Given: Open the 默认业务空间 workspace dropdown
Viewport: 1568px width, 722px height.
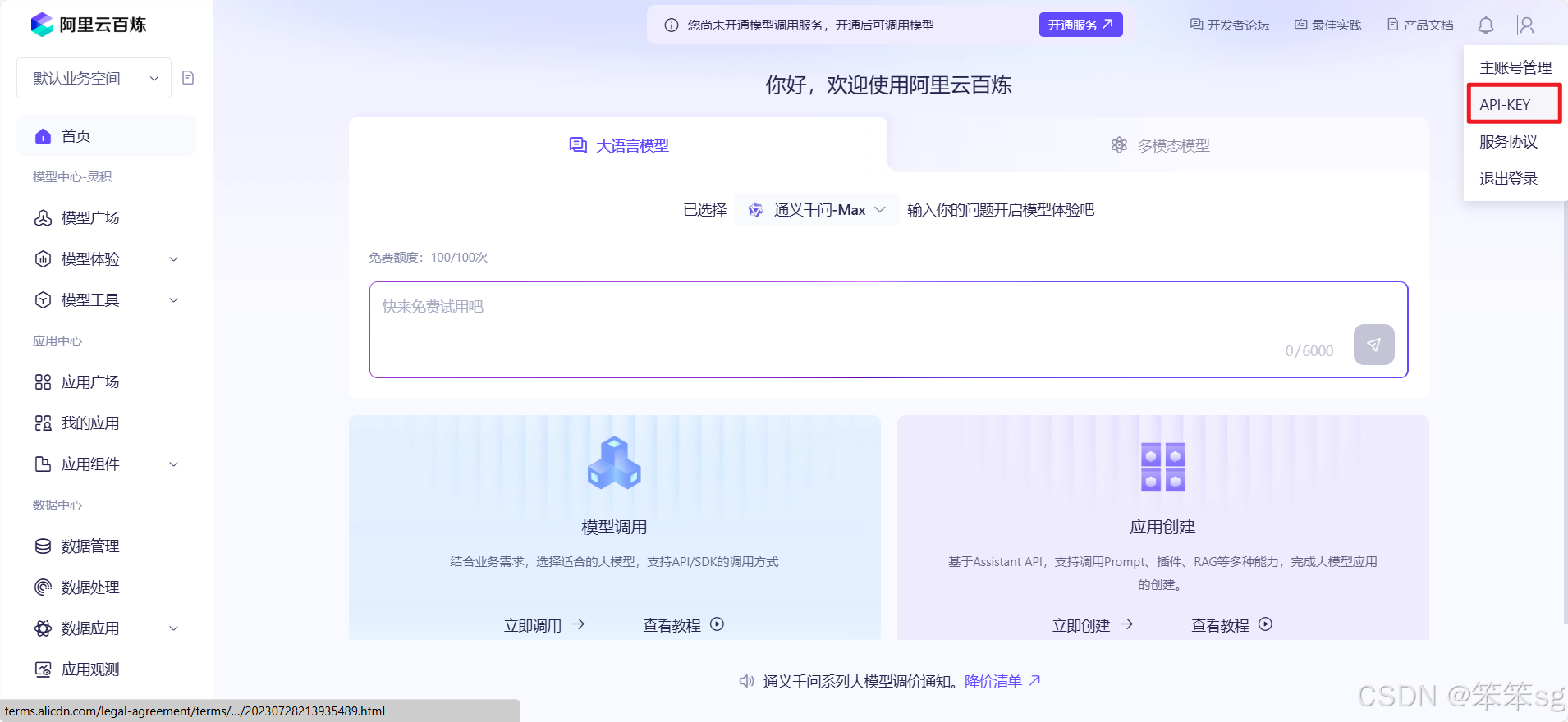Looking at the screenshot, I should click(94, 78).
